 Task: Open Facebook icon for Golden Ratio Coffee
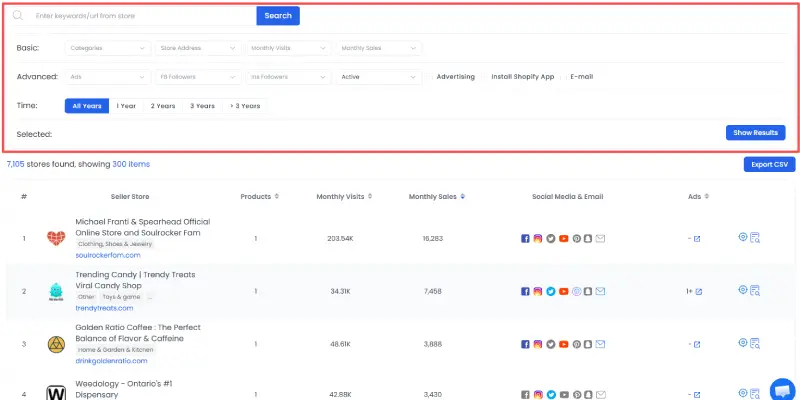pyautogui.click(x=525, y=344)
